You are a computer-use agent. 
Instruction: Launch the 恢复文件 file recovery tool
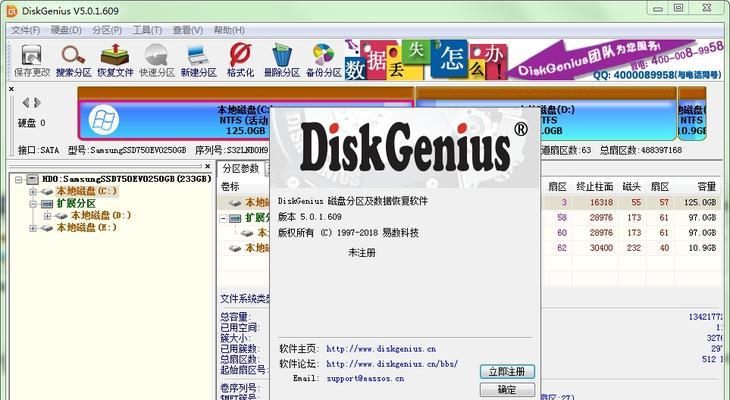[115, 61]
